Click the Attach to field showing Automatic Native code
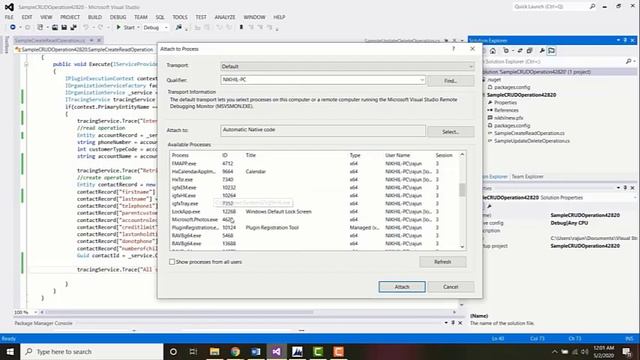Viewport: 640px width, 360px height. click(323, 130)
